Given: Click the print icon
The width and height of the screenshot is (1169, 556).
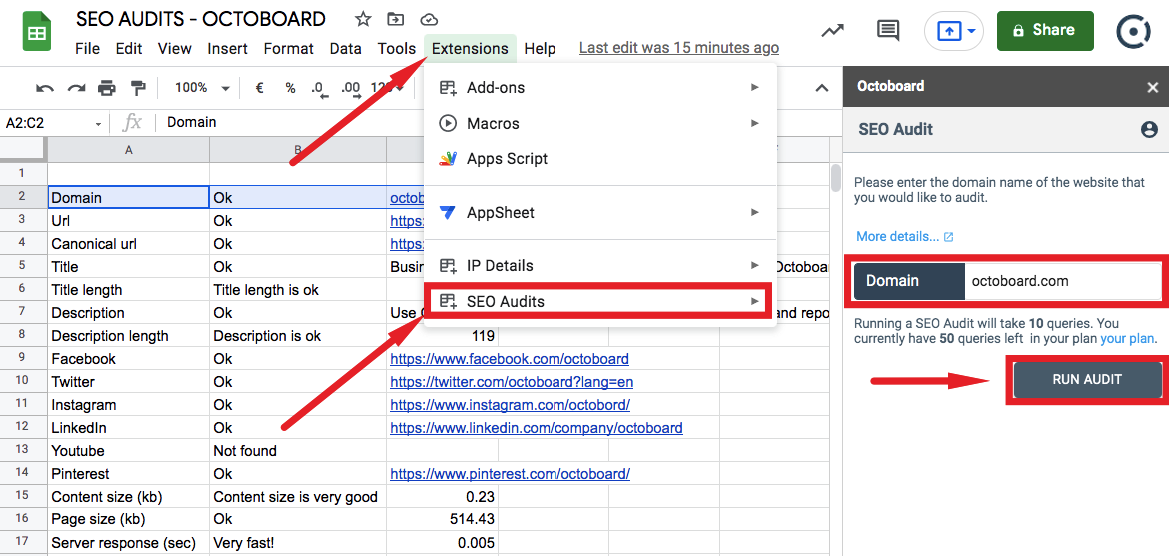Looking at the screenshot, I should [x=107, y=88].
